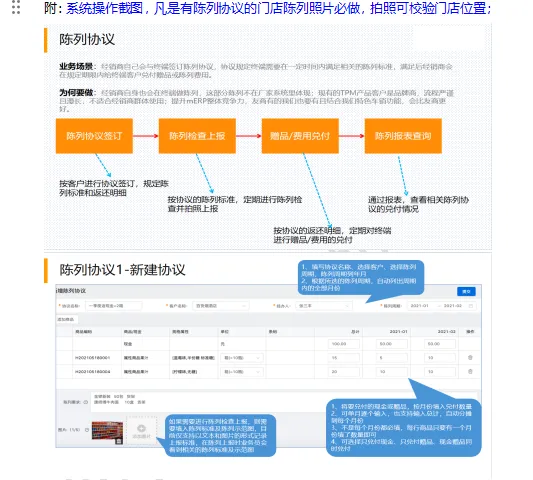The height and width of the screenshot is (480, 533).
Task: Click the 商品/现金 column header
Action: pos(132,331)
